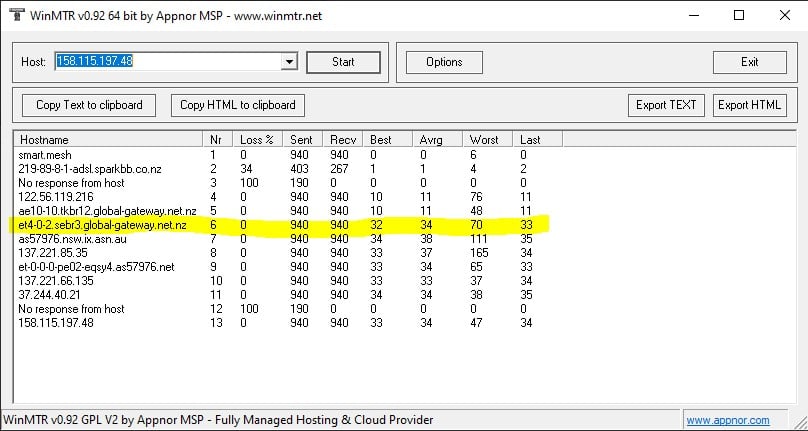808x431 pixels.
Task: Start the trace with Start button
Action: coord(343,62)
